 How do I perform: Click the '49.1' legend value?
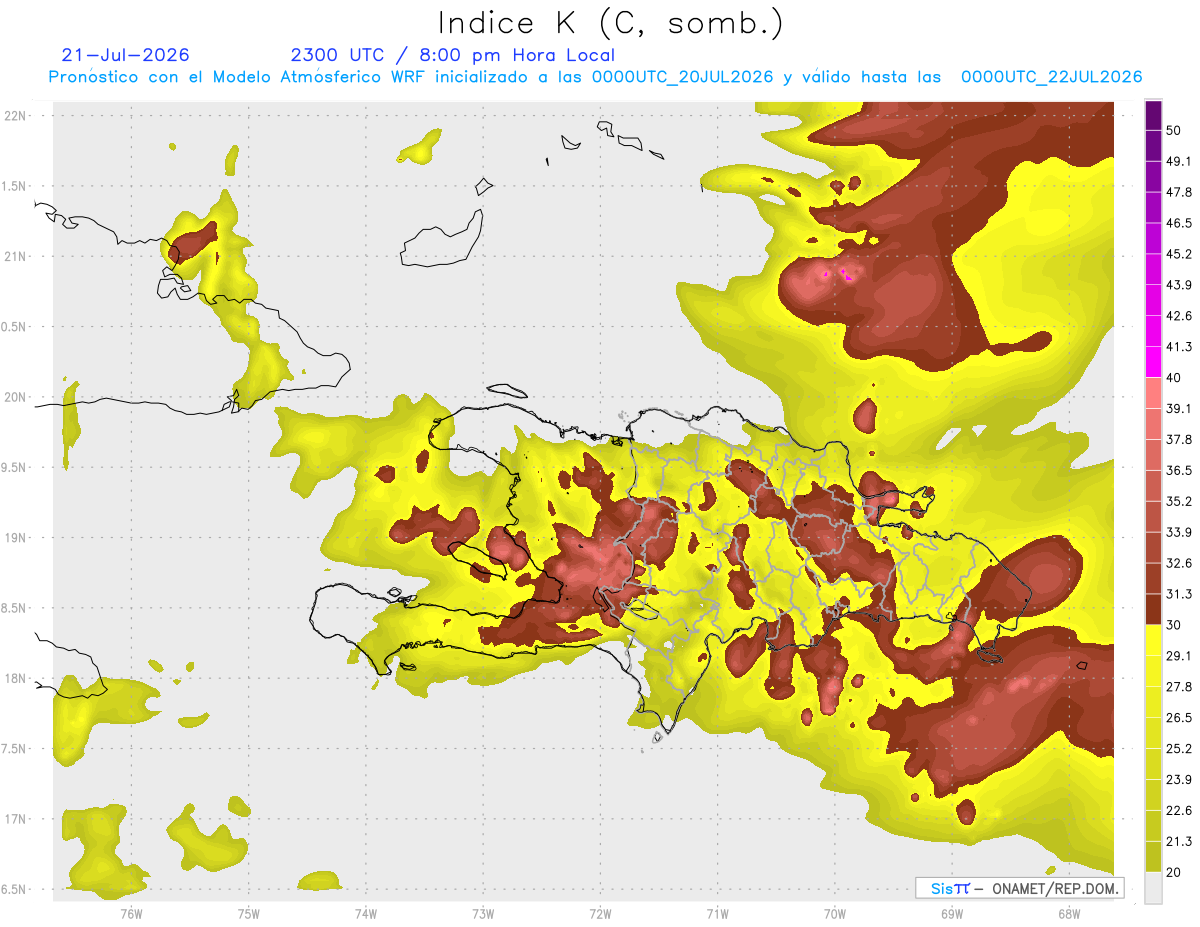[1179, 161]
